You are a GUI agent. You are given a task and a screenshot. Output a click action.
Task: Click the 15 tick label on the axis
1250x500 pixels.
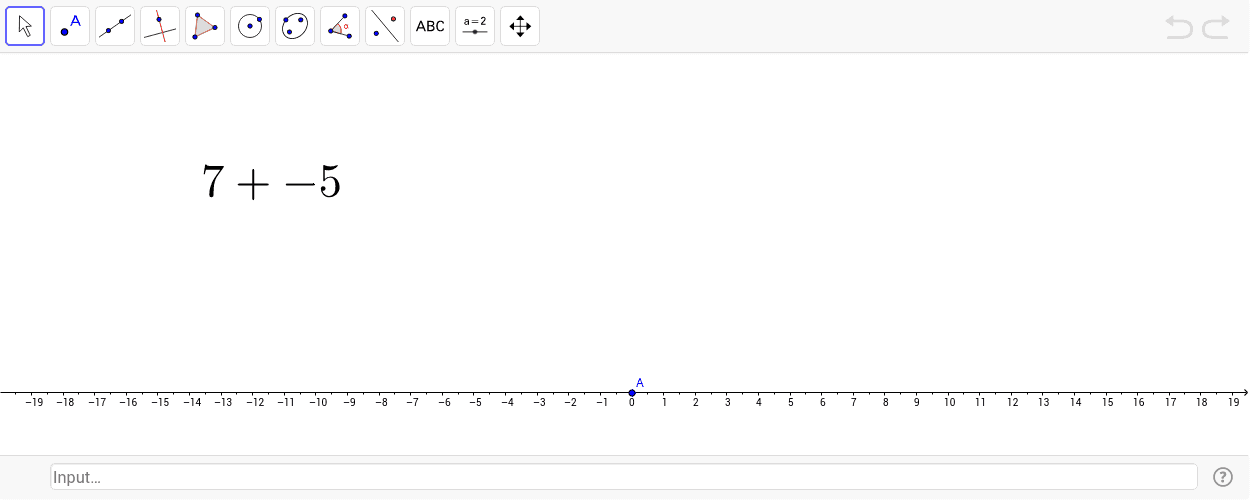(x=1107, y=403)
